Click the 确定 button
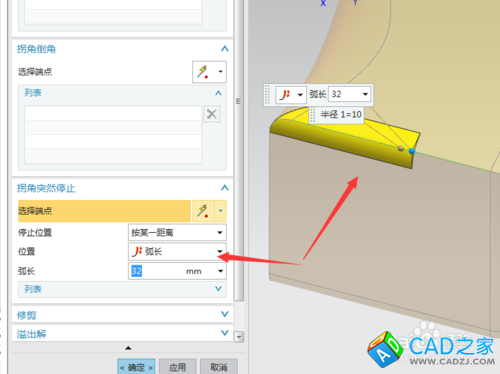Viewport: 500px width, 374px height. pyautogui.click(x=136, y=367)
